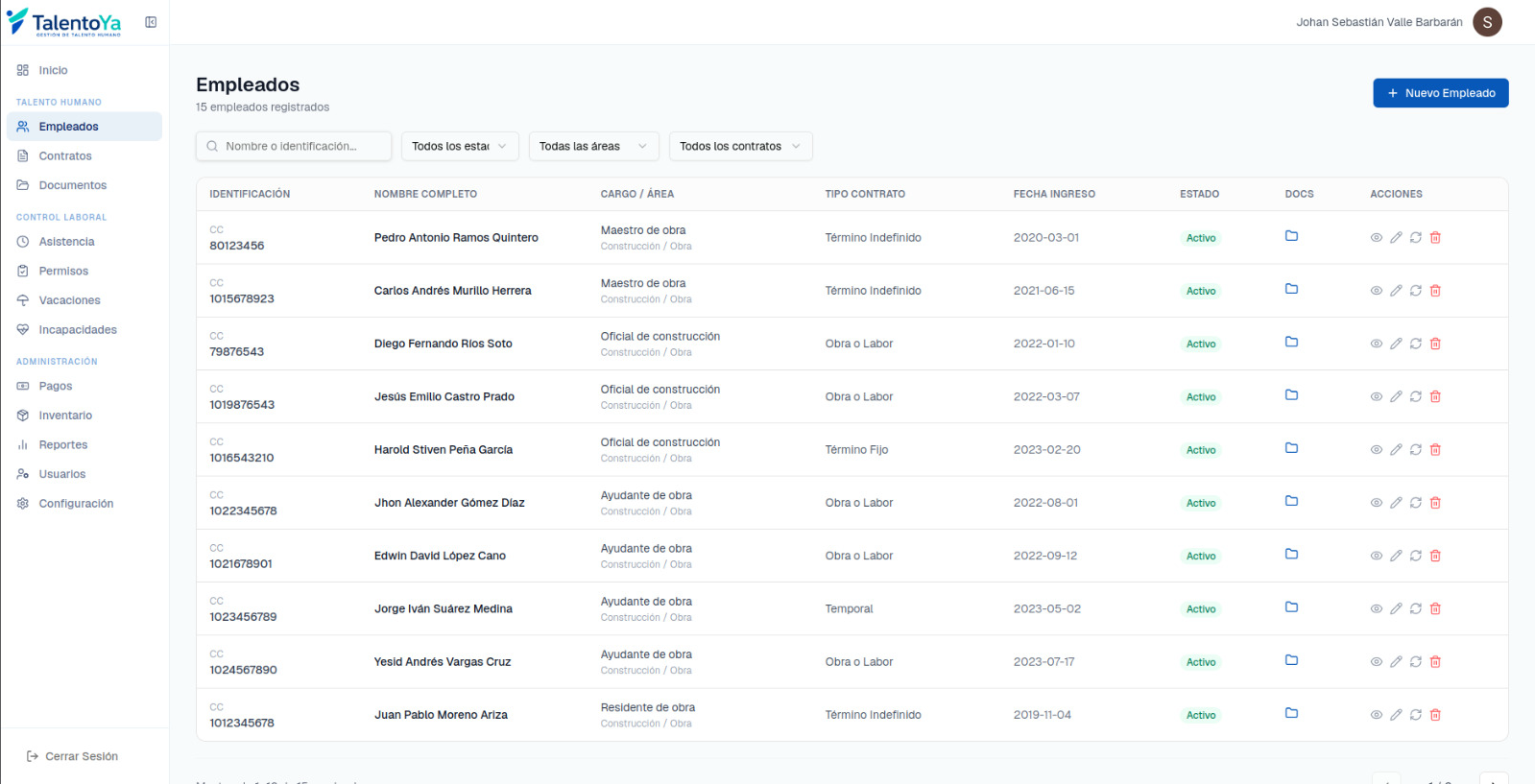Change status for Pedro Antonio Ramos Quintero
Viewport: 1535px width, 784px height.
1415,238
